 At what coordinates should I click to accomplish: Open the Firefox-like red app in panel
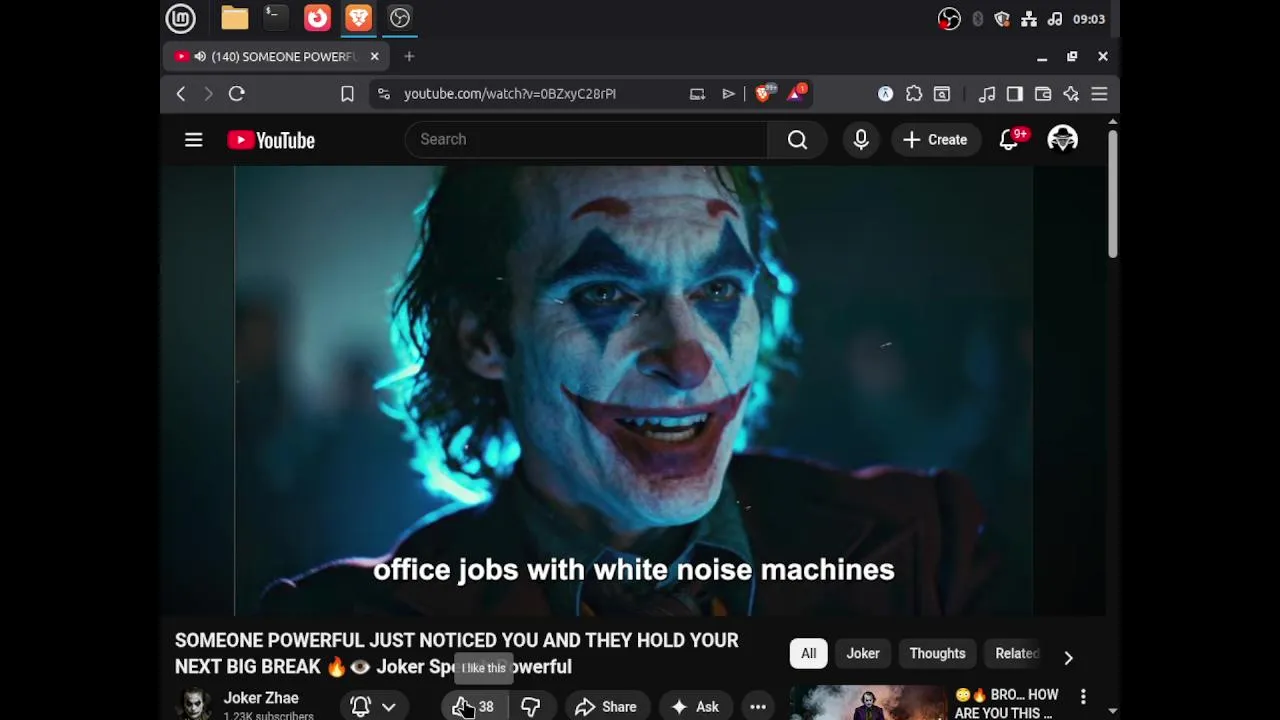[x=317, y=18]
